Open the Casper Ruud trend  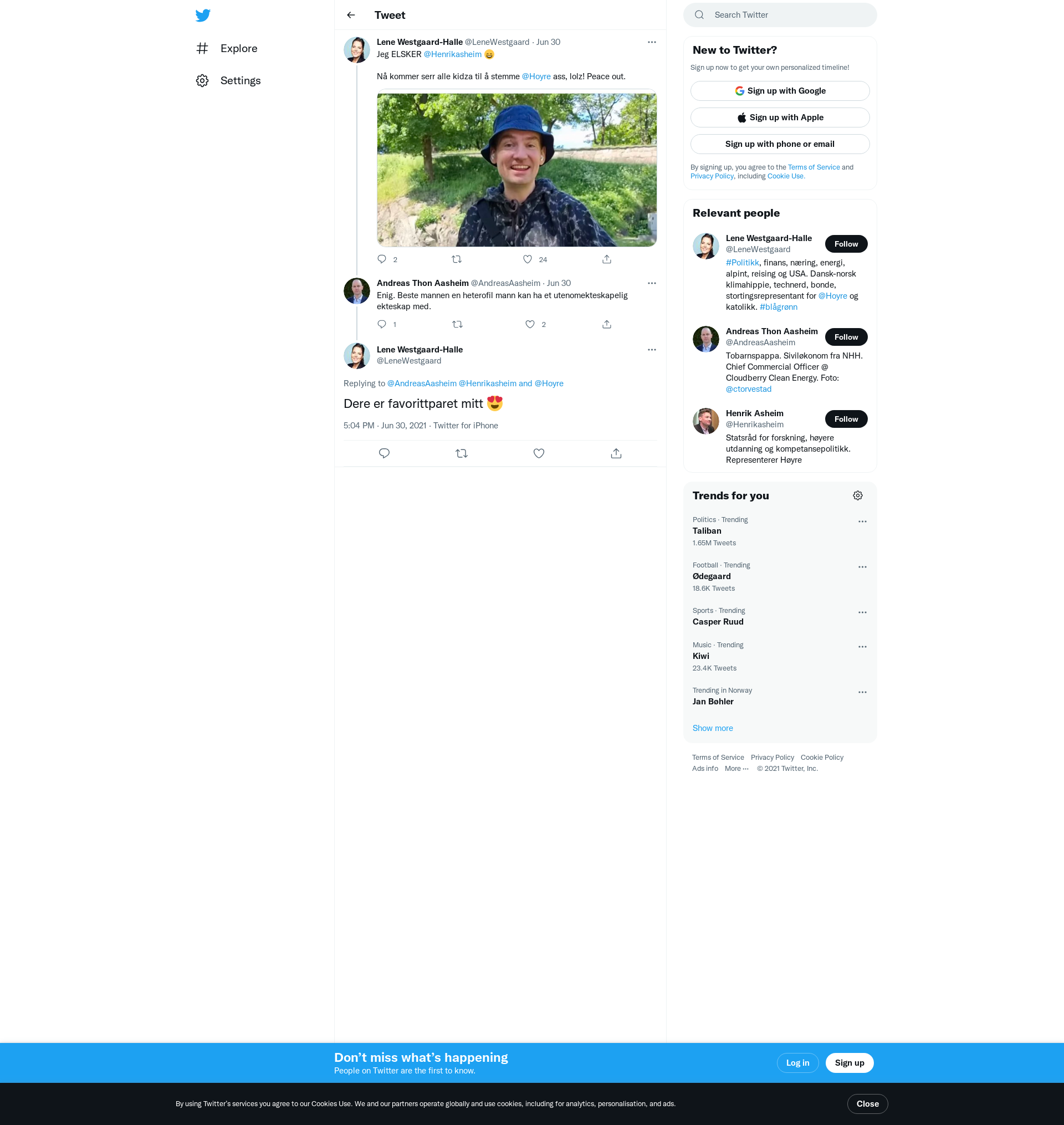(780, 616)
